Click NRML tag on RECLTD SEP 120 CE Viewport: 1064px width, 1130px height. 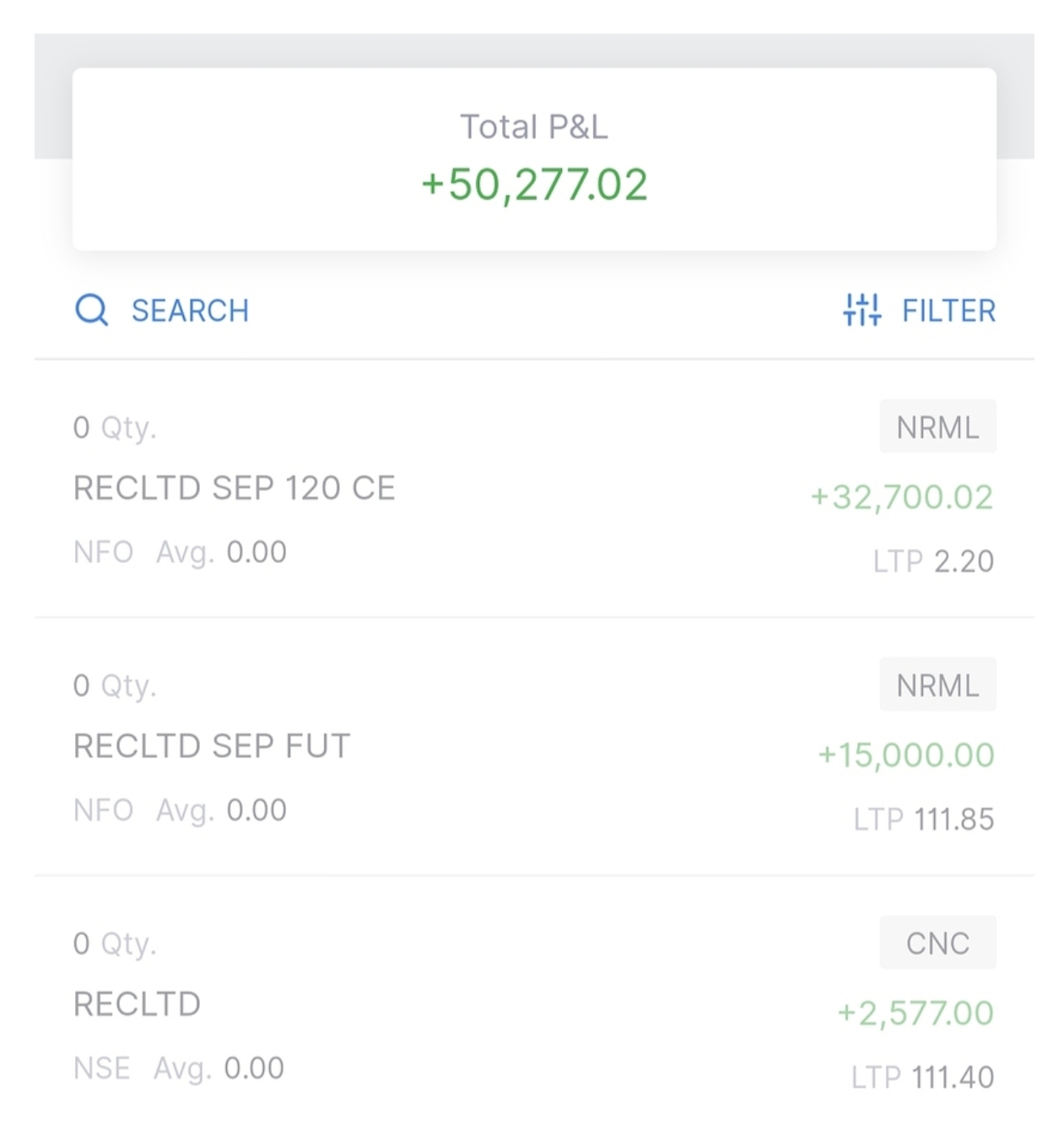click(937, 427)
